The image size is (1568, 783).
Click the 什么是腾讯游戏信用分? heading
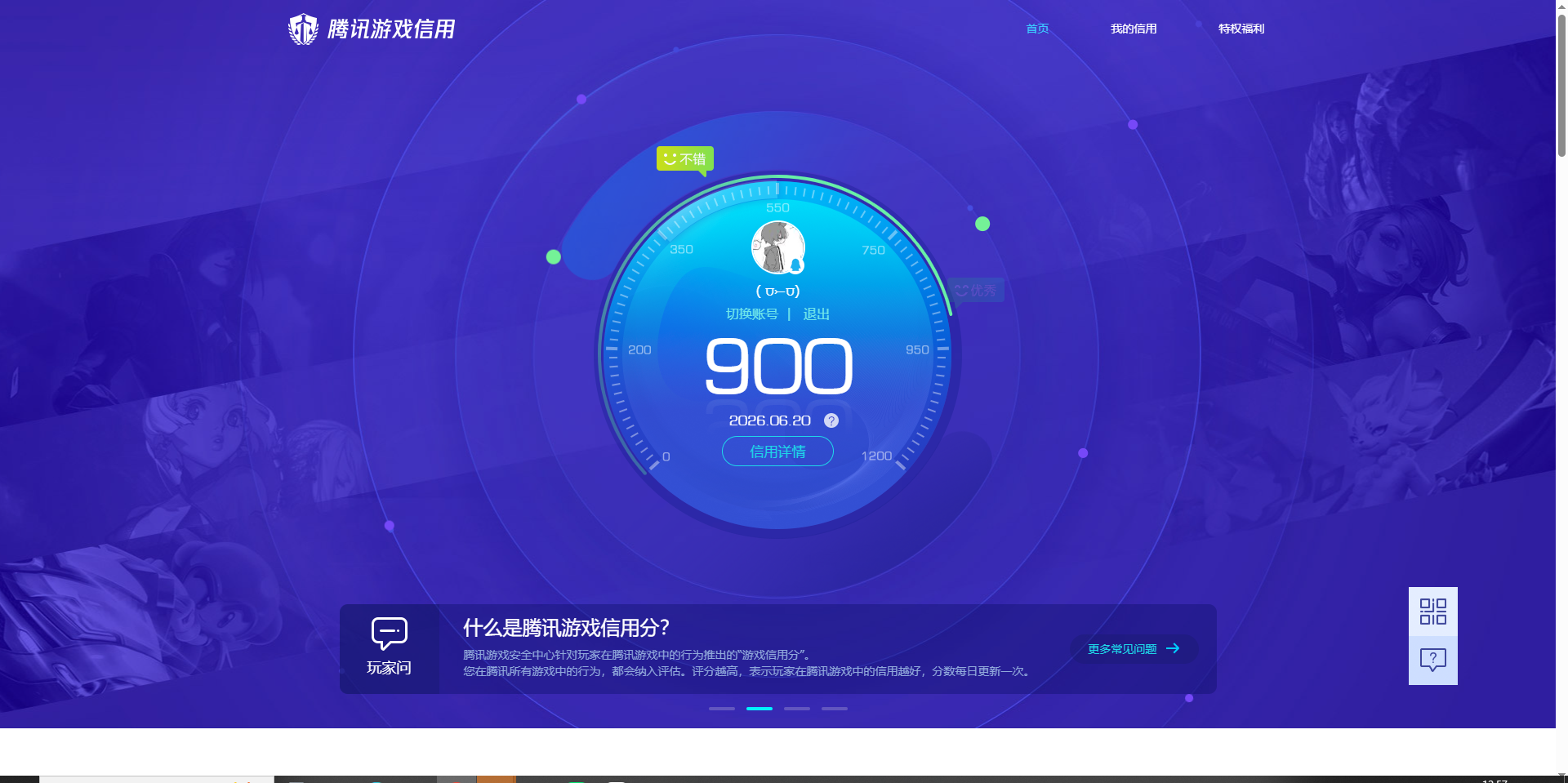coord(566,628)
